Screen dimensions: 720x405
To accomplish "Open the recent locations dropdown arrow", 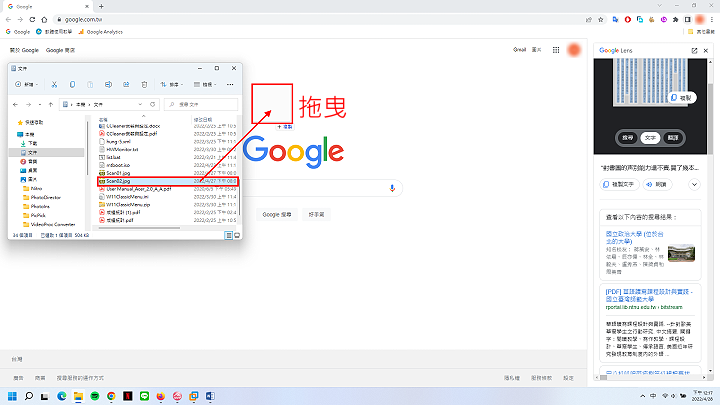I will click(x=40, y=105).
